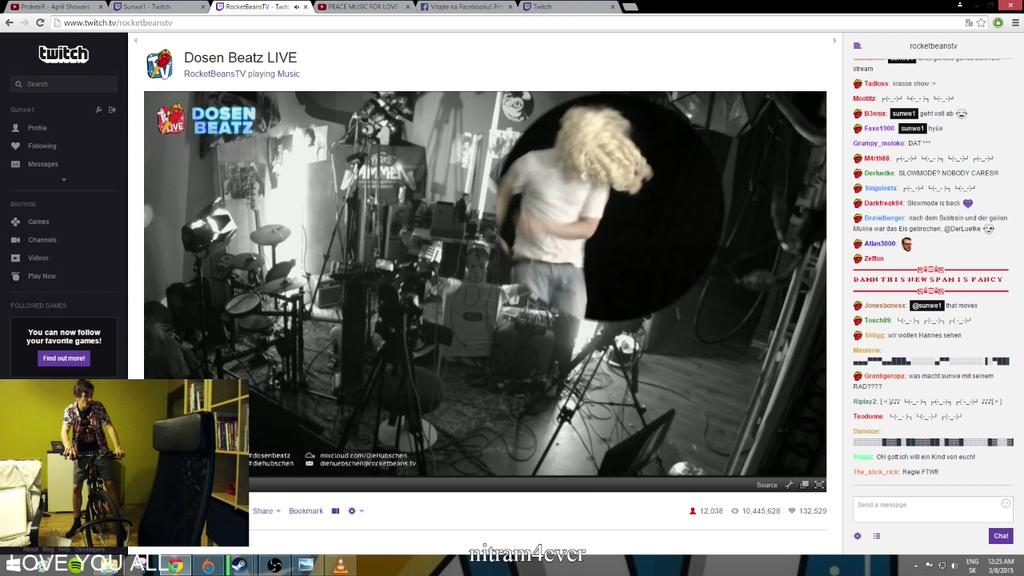Click the taskbar volume icon
This screenshot has width=1024, height=576.
954,566
